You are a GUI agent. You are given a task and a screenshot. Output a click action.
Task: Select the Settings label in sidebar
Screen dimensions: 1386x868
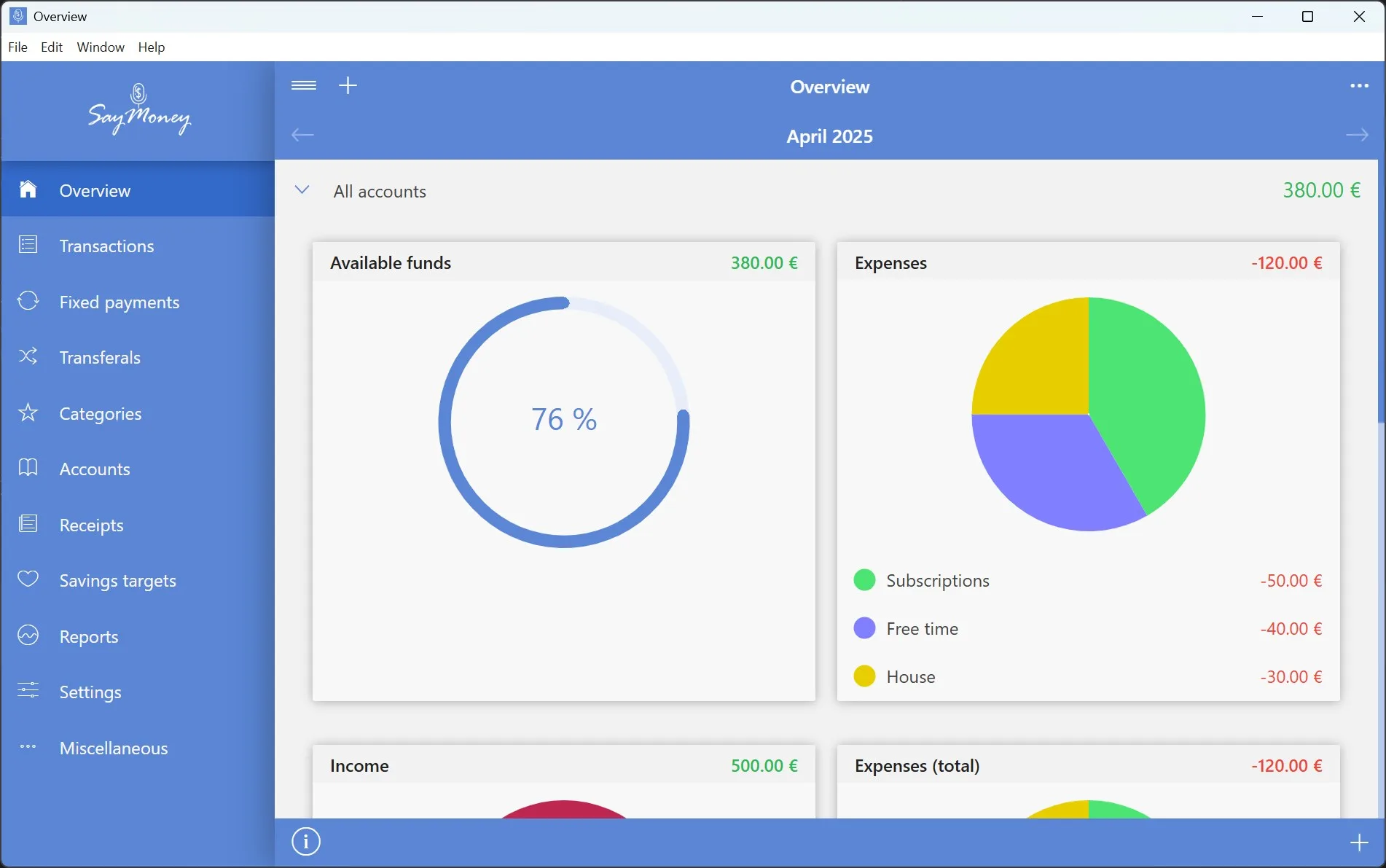pos(90,692)
